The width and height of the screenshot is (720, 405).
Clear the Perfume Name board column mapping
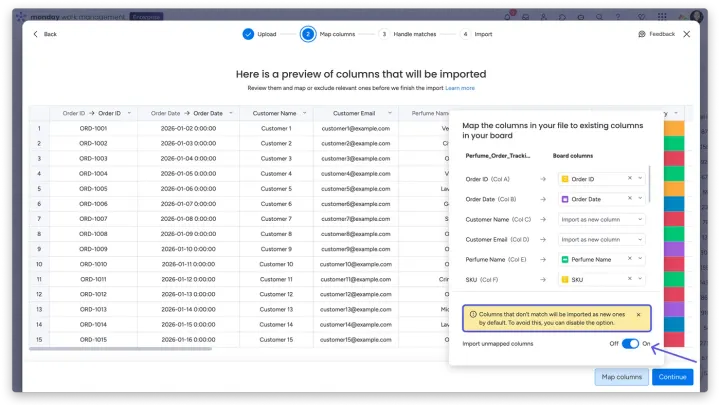[x=630, y=259]
